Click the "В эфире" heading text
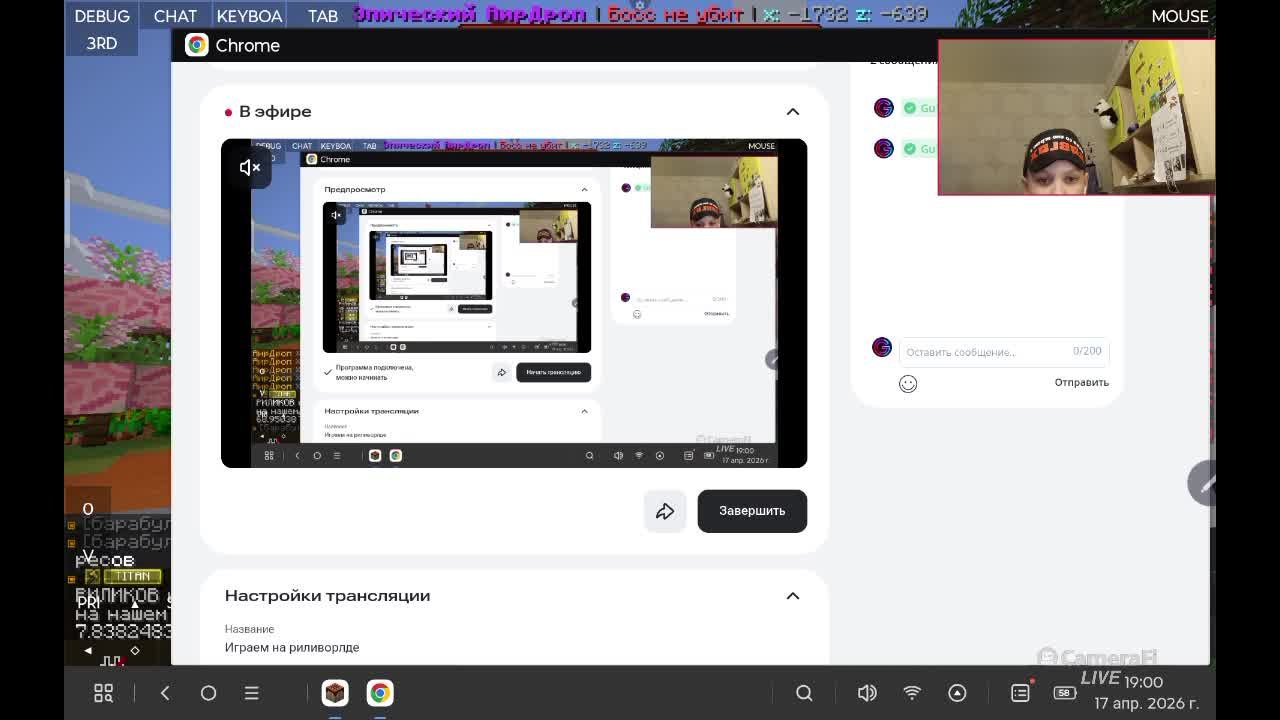The height and width of the screenshot is (720, 1280). tap(275, 112)
